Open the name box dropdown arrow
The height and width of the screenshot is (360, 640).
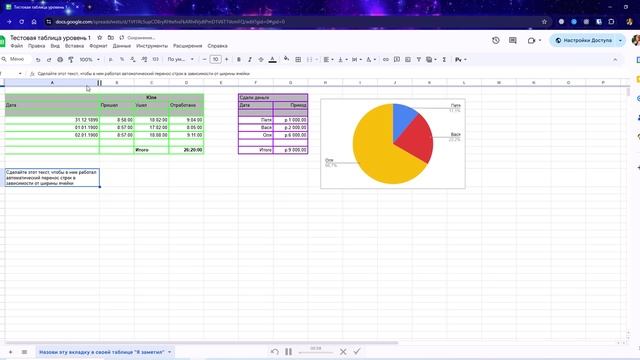20,74
